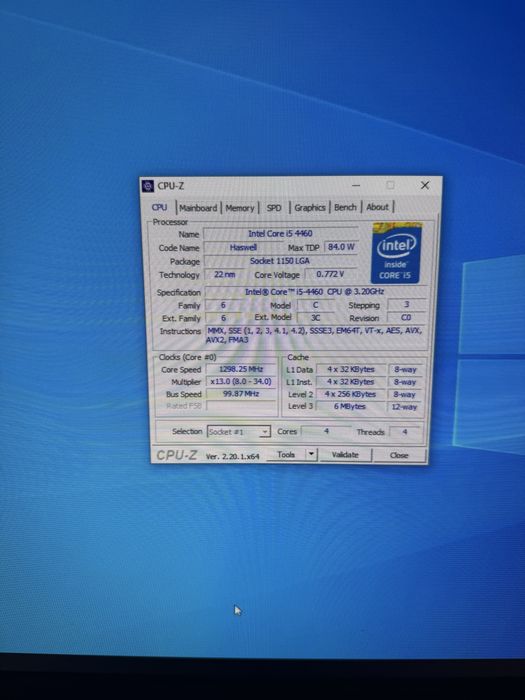Click the Code Name value 'Haswell'
This screenshot has height=700, width=525.
coord(243,247)
